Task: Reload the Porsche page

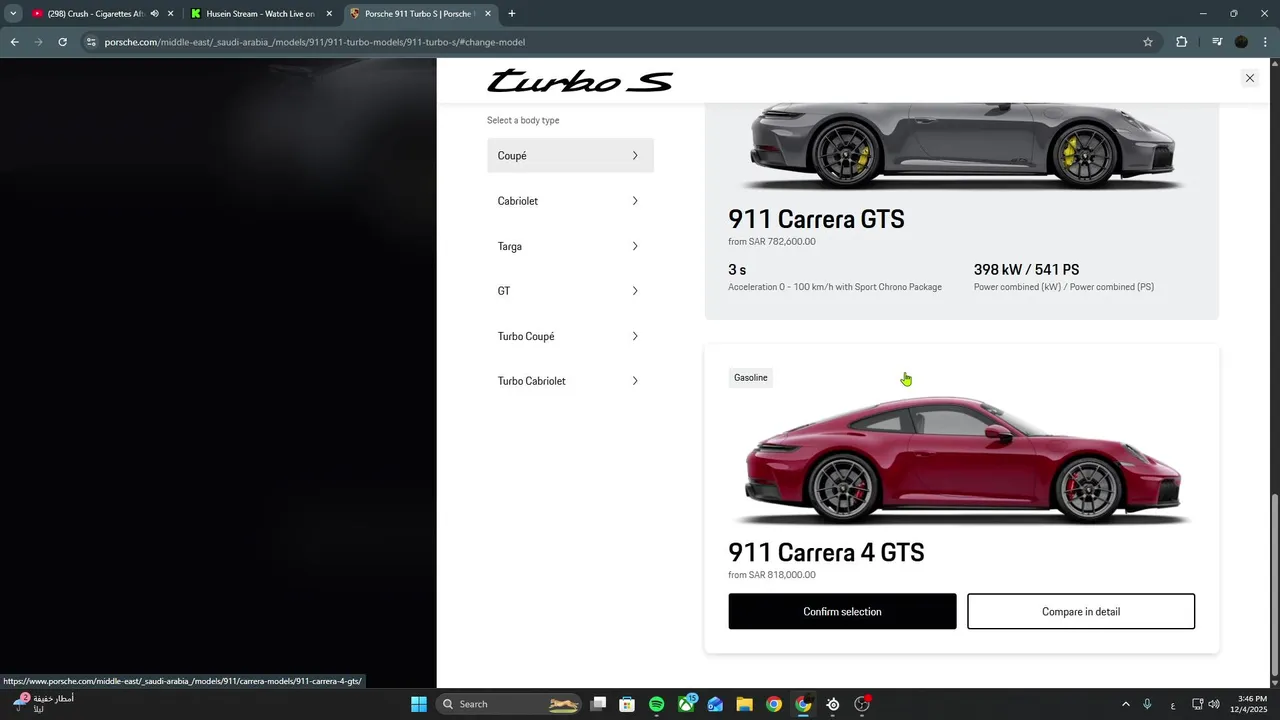Action: click(62, 42)
